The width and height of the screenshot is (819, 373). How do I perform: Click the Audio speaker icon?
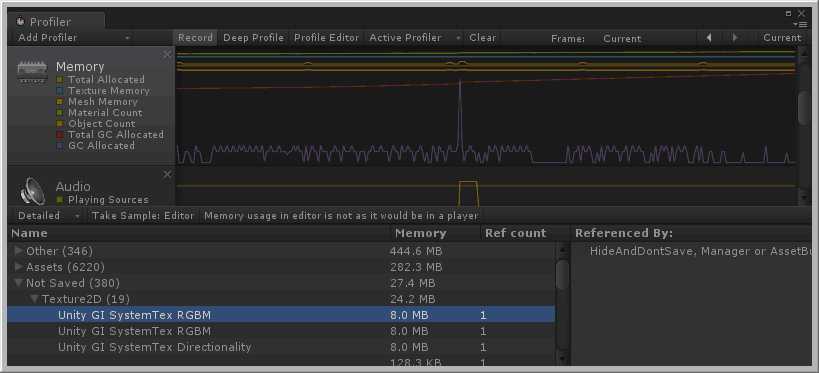pos(32,191)
